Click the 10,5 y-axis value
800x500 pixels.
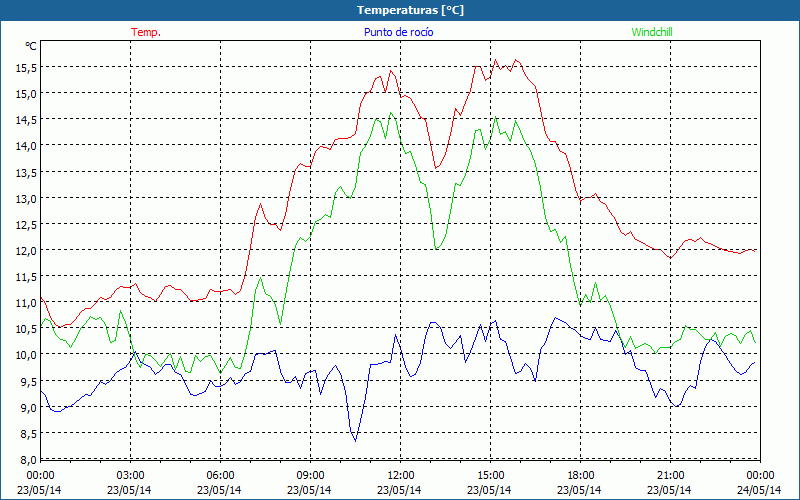[27, 329]
